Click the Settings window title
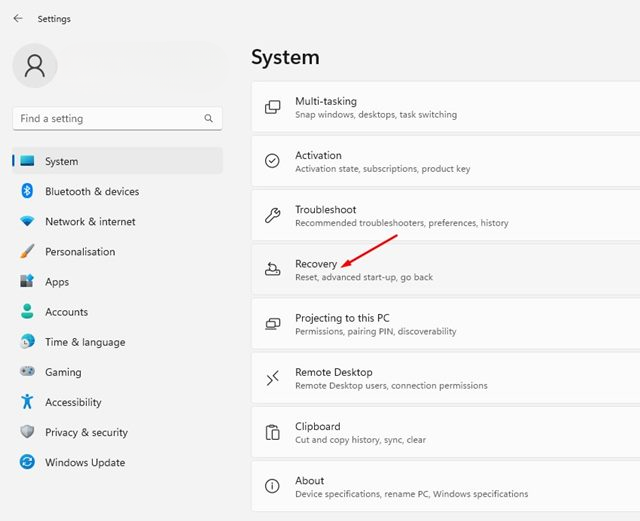Image resolution: width=640 pixels, height=521 pixels. click(54, 19)
